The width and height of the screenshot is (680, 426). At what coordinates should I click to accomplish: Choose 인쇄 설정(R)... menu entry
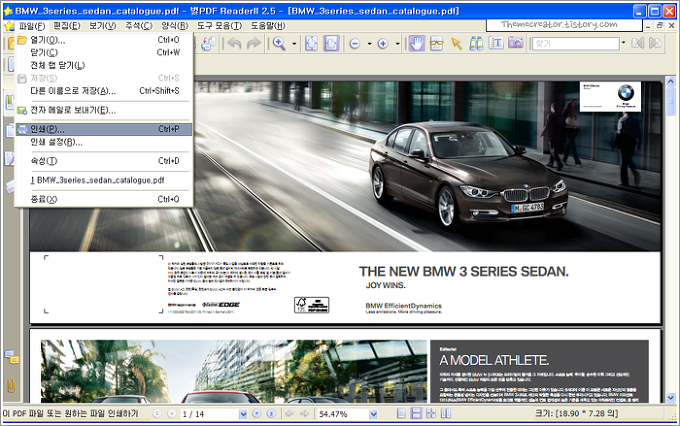(x=104, y=142)
